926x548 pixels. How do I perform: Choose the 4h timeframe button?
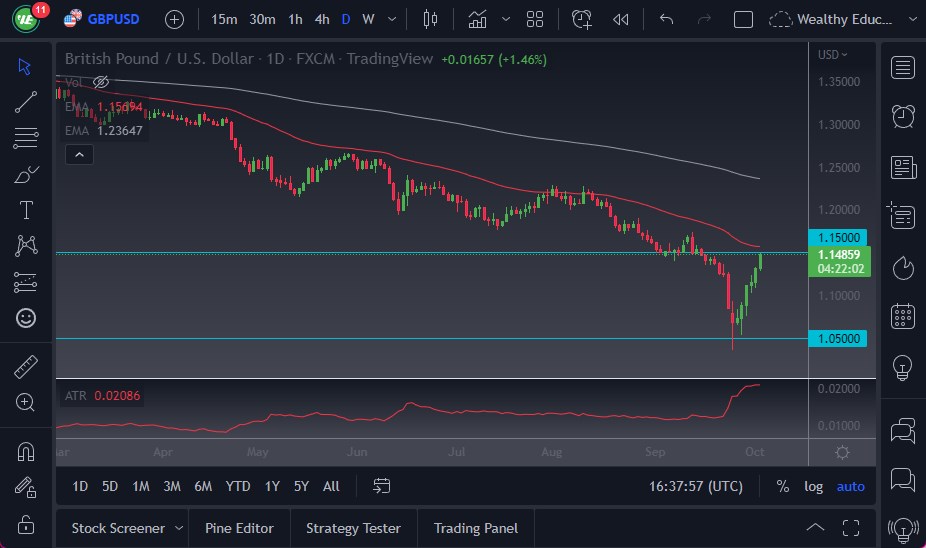tap(321, 19)
